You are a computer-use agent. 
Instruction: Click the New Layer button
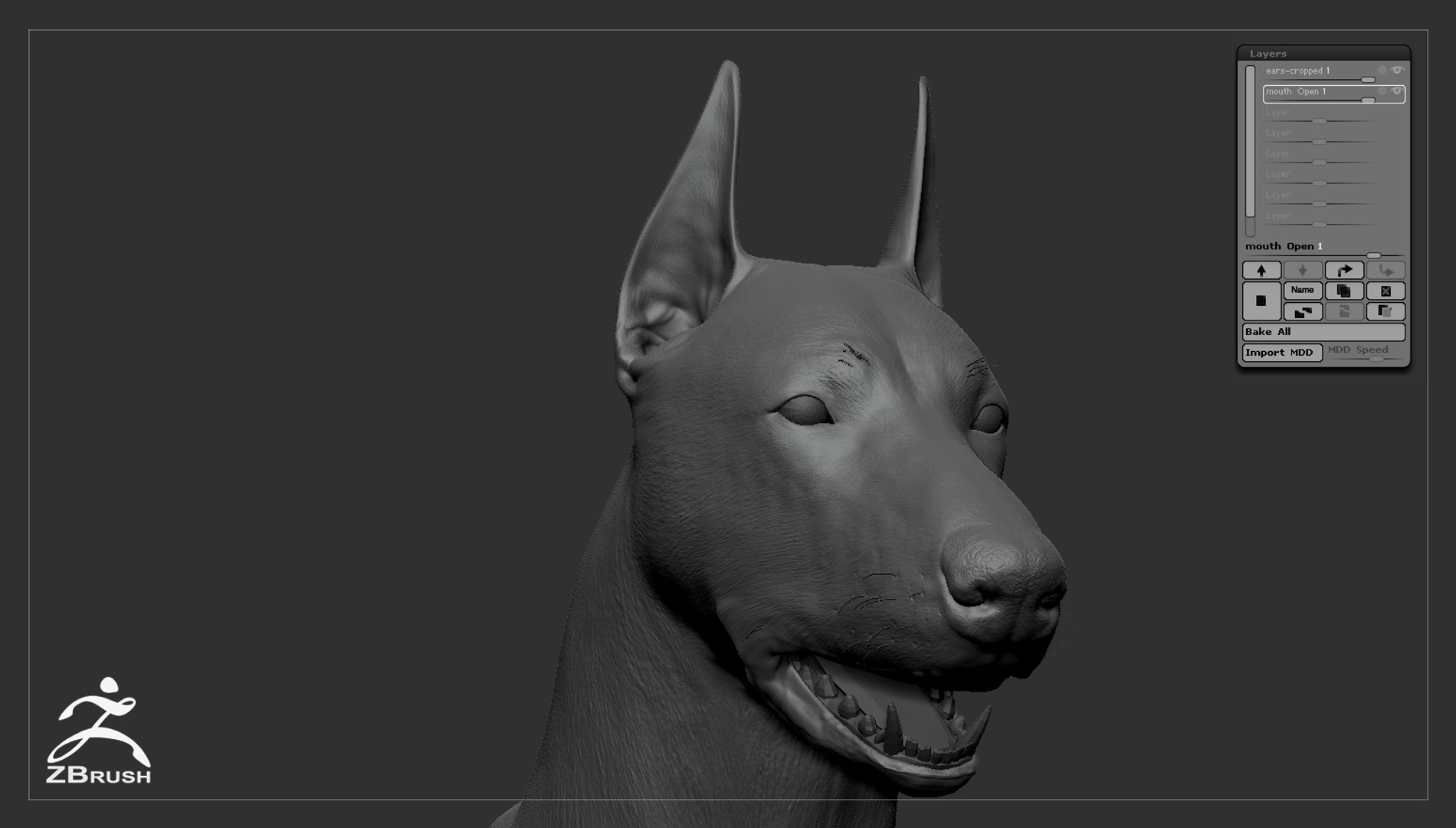pos(1261,301)
